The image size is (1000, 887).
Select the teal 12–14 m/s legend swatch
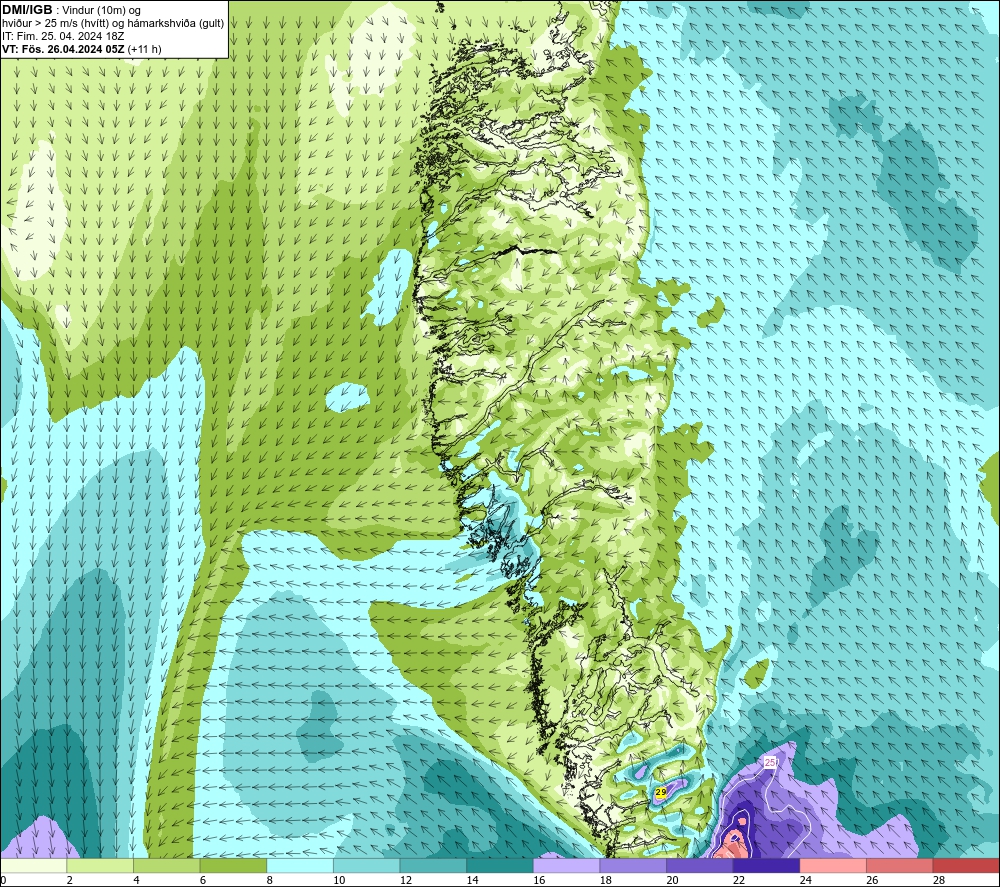click(x=433, y=865)
